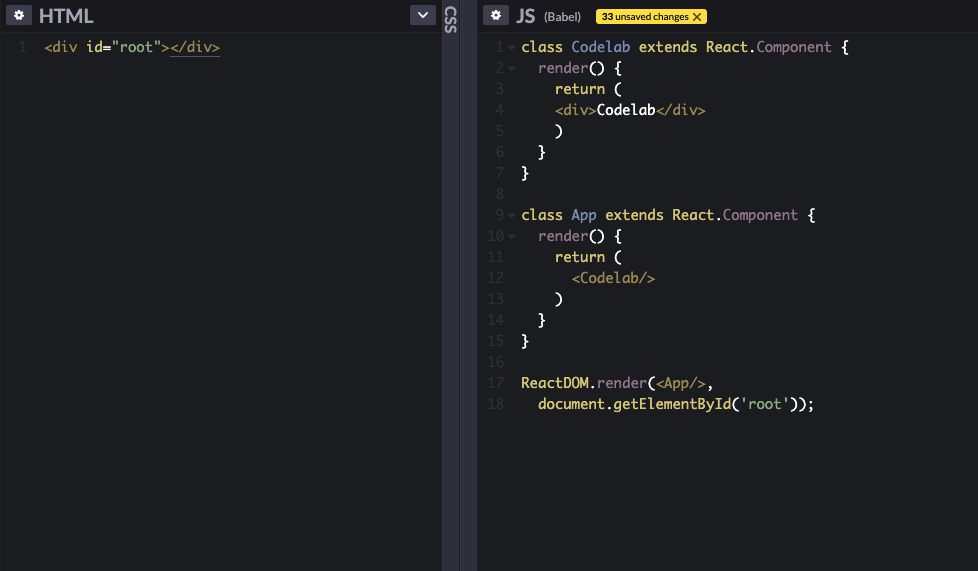Collapse the App class fold arrow
The image size is (978, 571).
[x=511, y=215]
